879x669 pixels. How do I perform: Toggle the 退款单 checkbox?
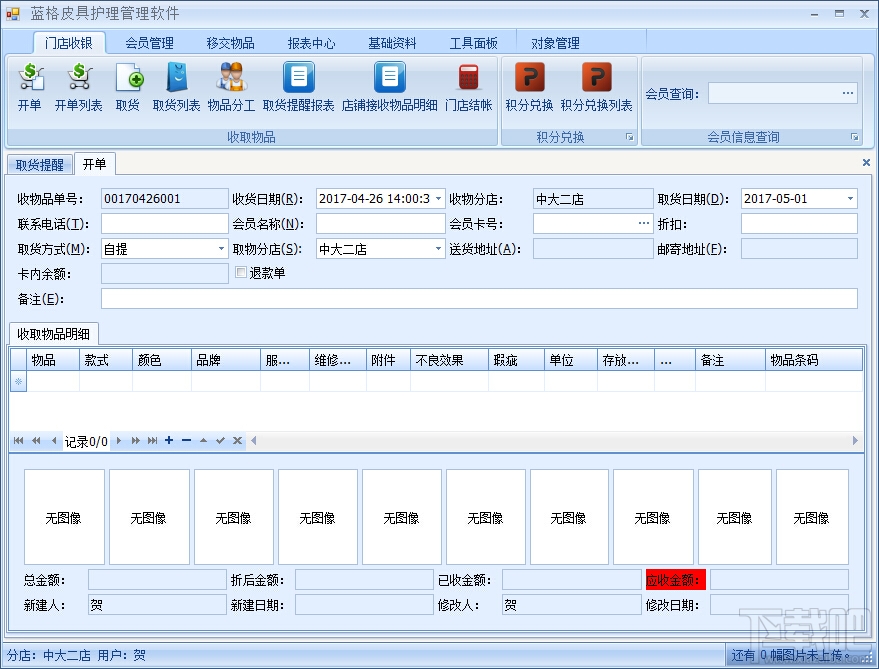coord(241,272)
